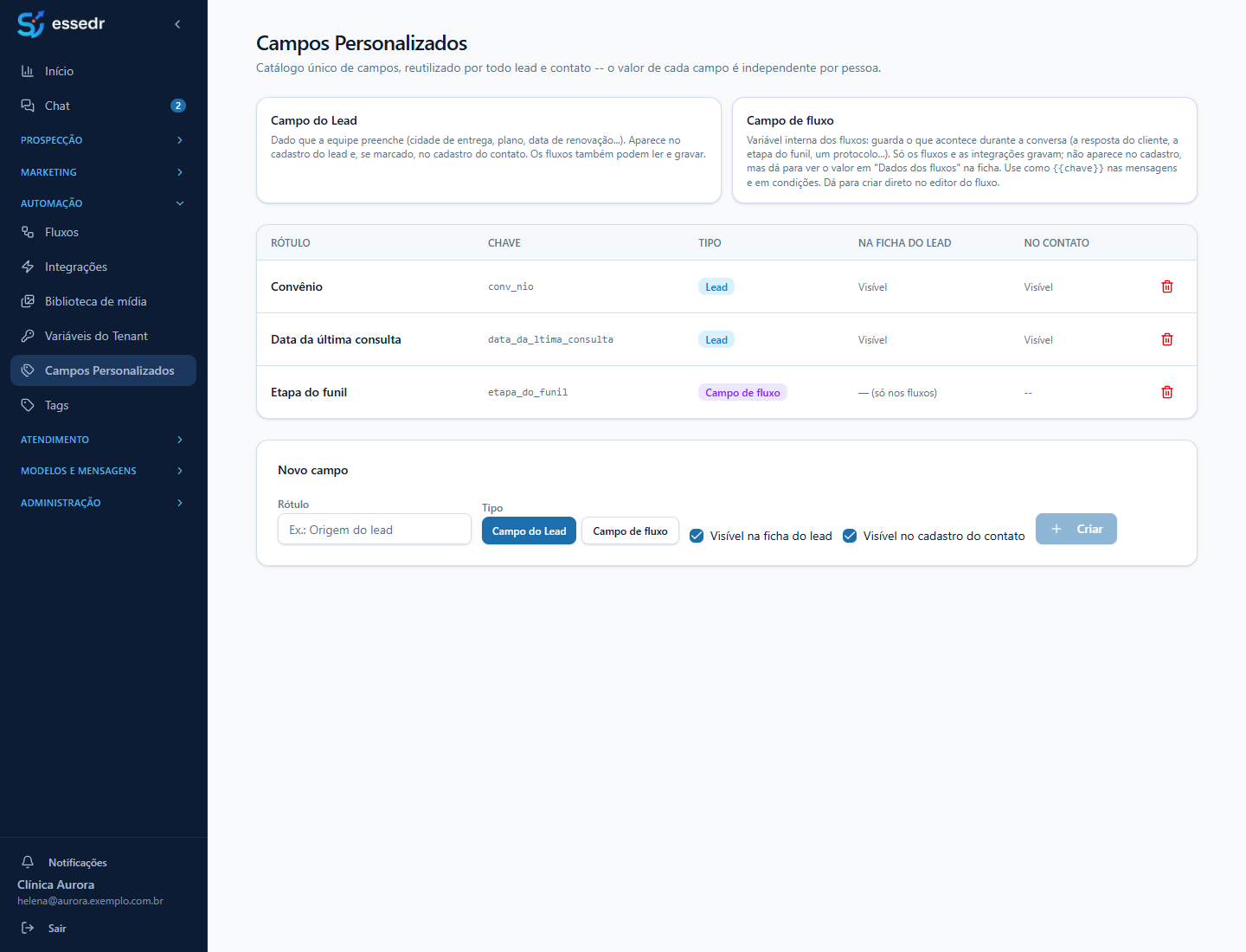The height and width of the screenshot is (952, 1246).
Task: Open Início in the sidebar
Action: point(104,71)
